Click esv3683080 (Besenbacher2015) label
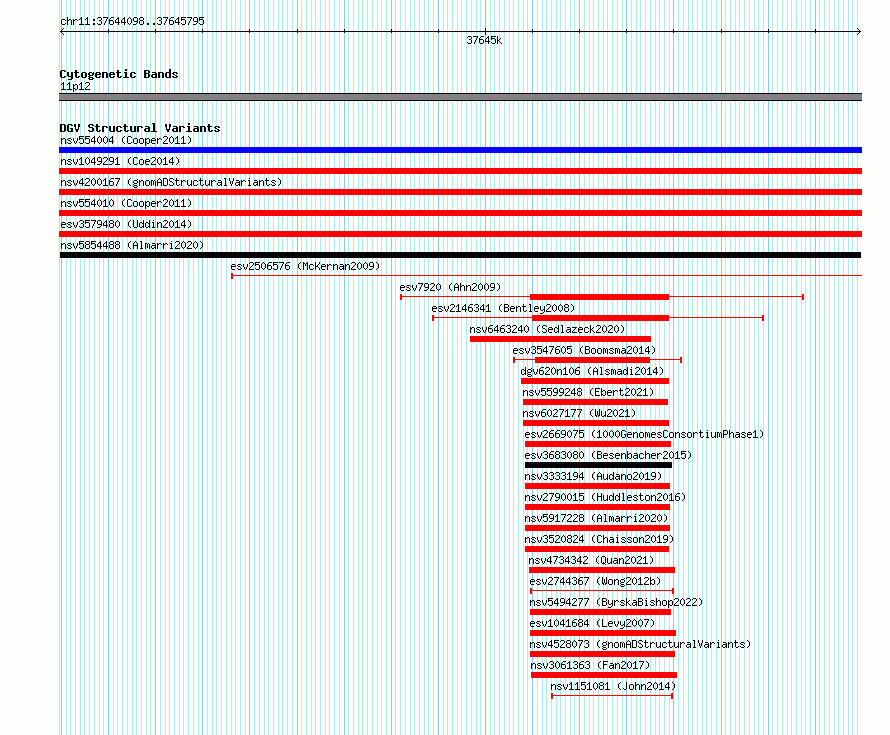The width and height of the screenshot is (890, 735). pos(608,455)
